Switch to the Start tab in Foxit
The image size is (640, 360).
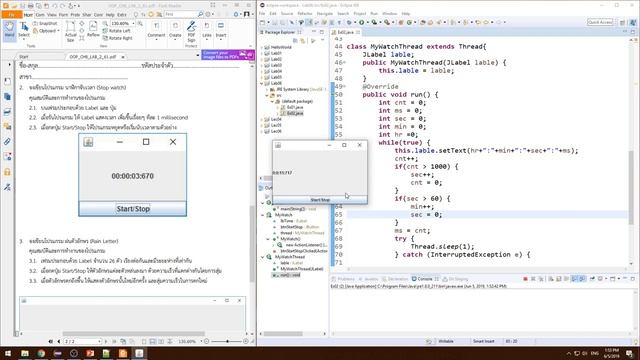pyautogui.click(x=24, y=57)
